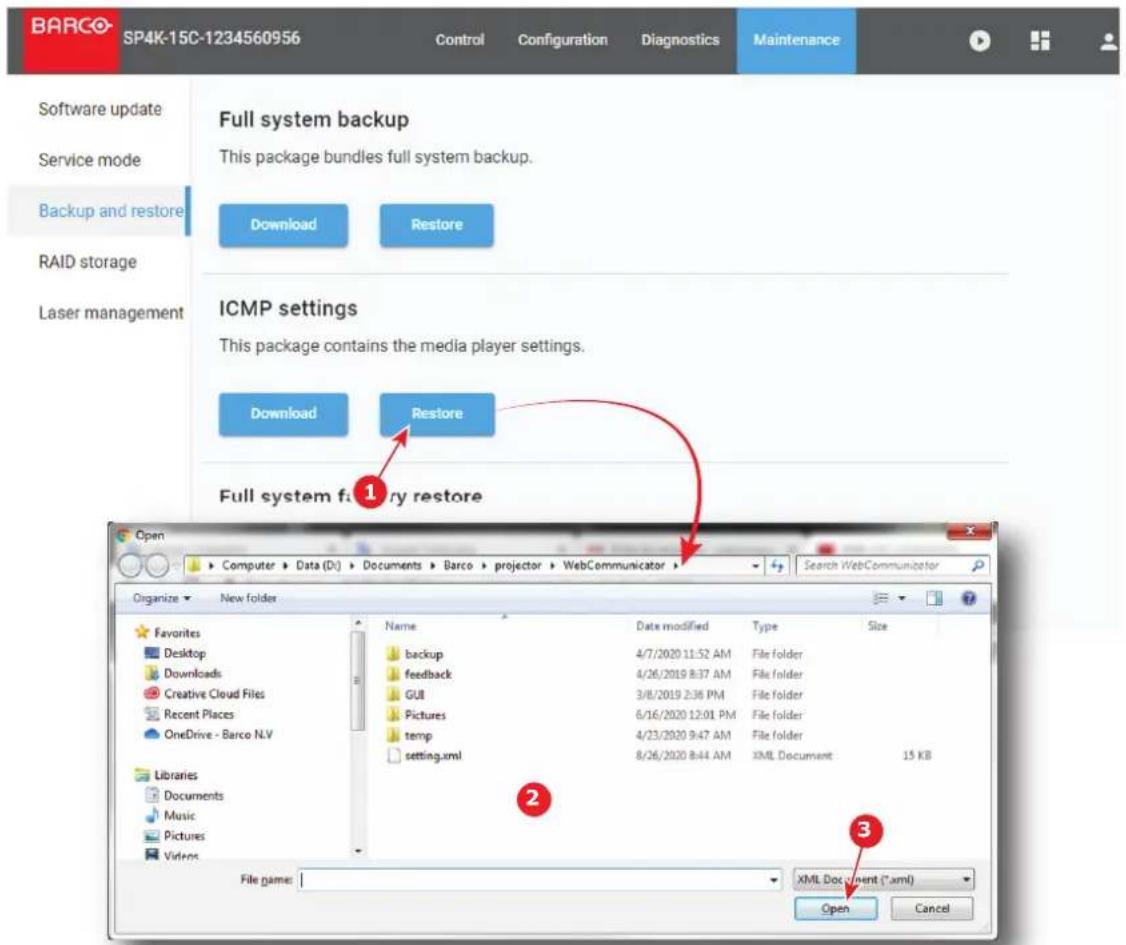Image resolution: width=1126 pixels, height=945 pixels.
Task: Download the ICMP settings package
Action: 283,414
